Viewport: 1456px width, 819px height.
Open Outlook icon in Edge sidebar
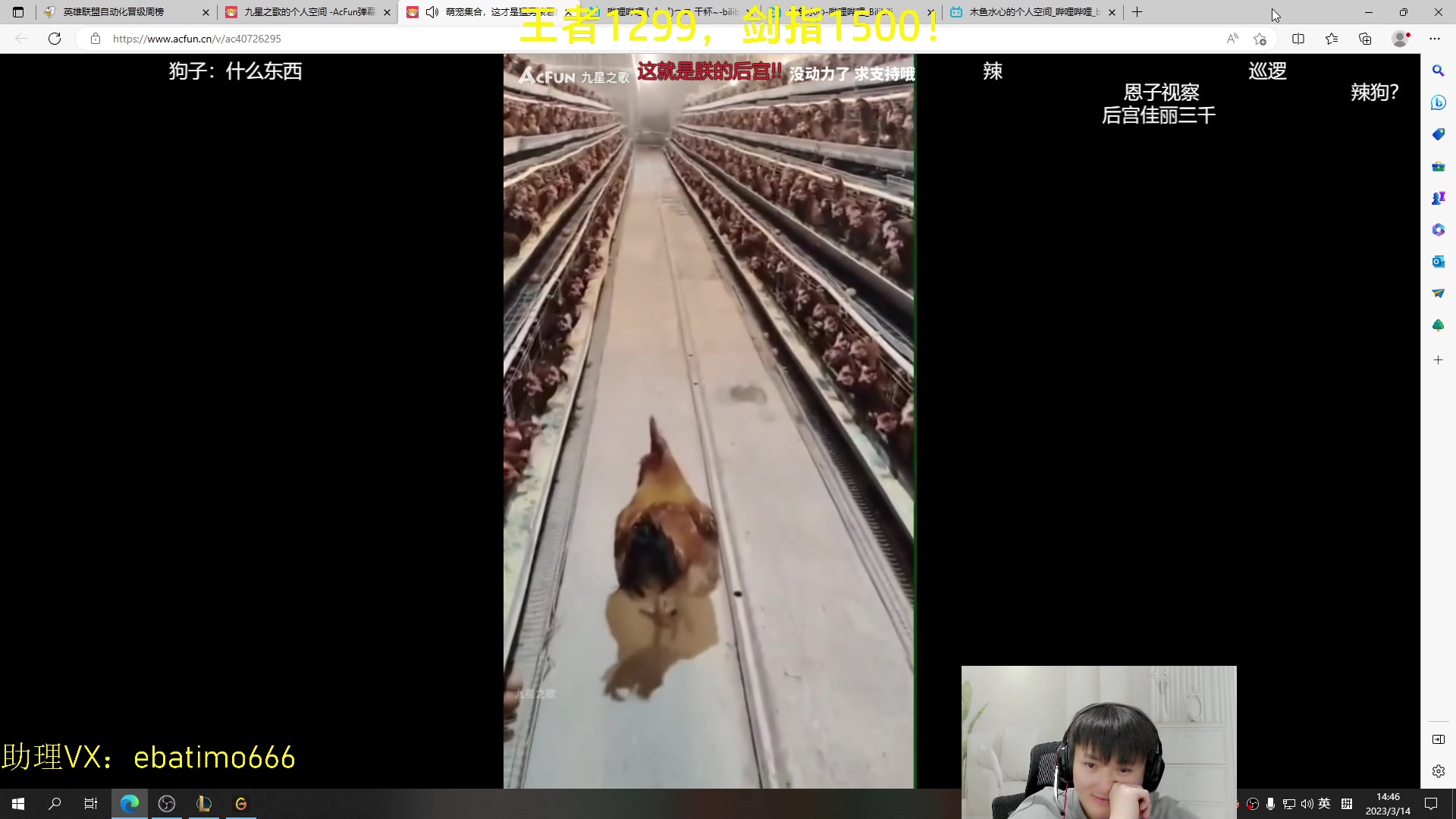click(1438, 262)
